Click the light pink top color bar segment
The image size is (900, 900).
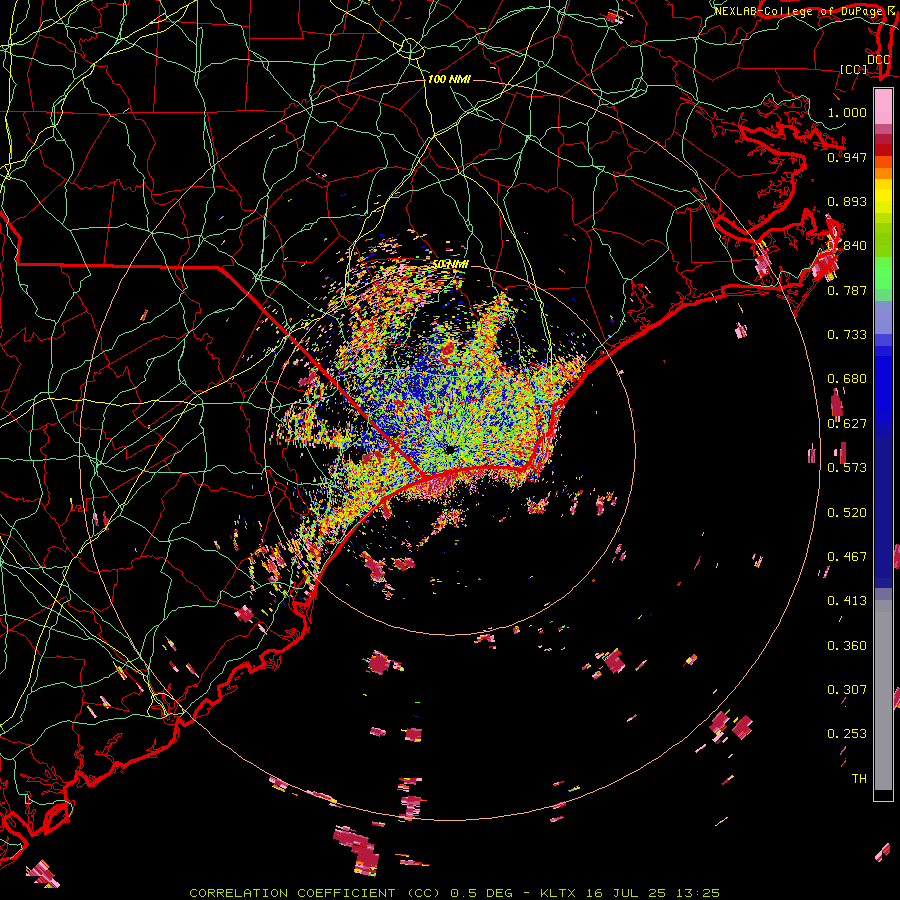[883, 107]
